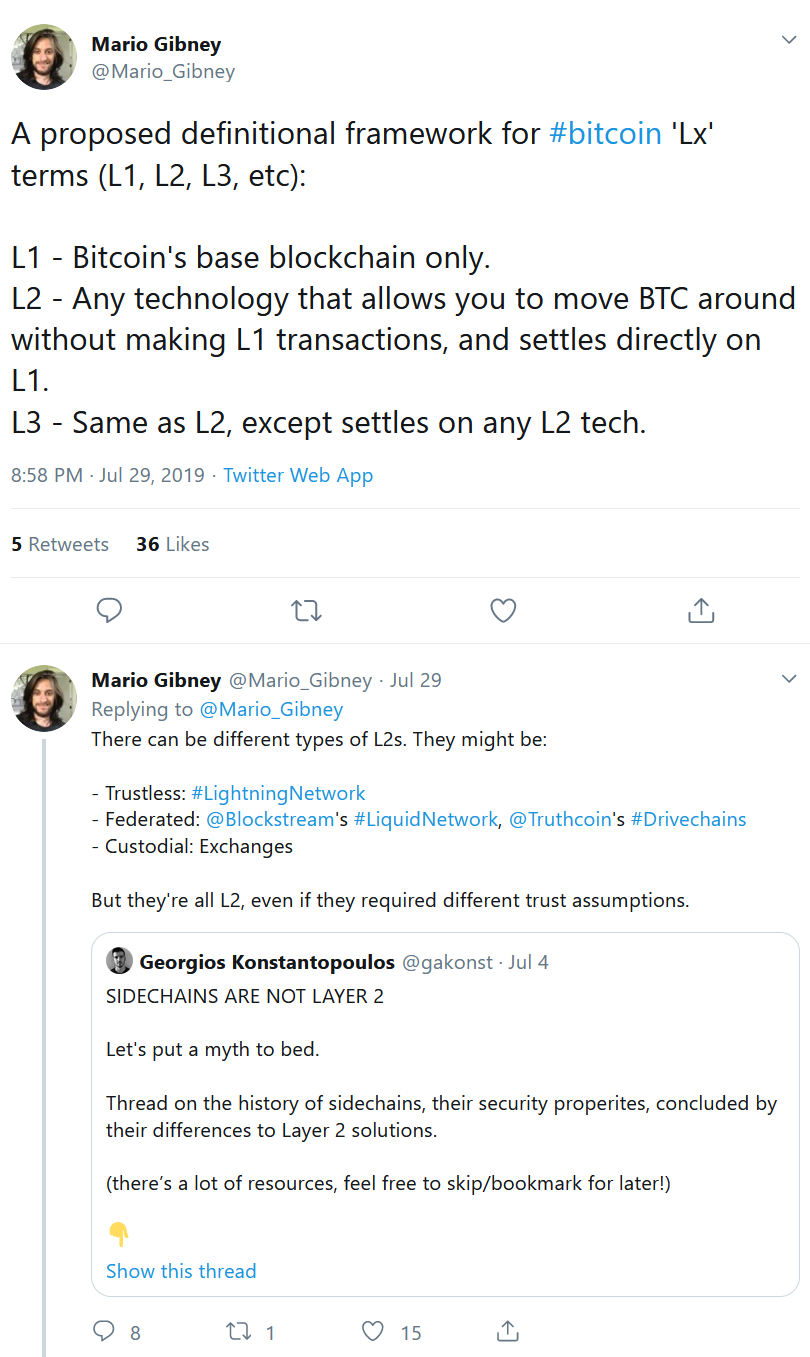Open the #bitcoin hashtag link
The width and height of the screenshot is (810, 1357).
606,133
